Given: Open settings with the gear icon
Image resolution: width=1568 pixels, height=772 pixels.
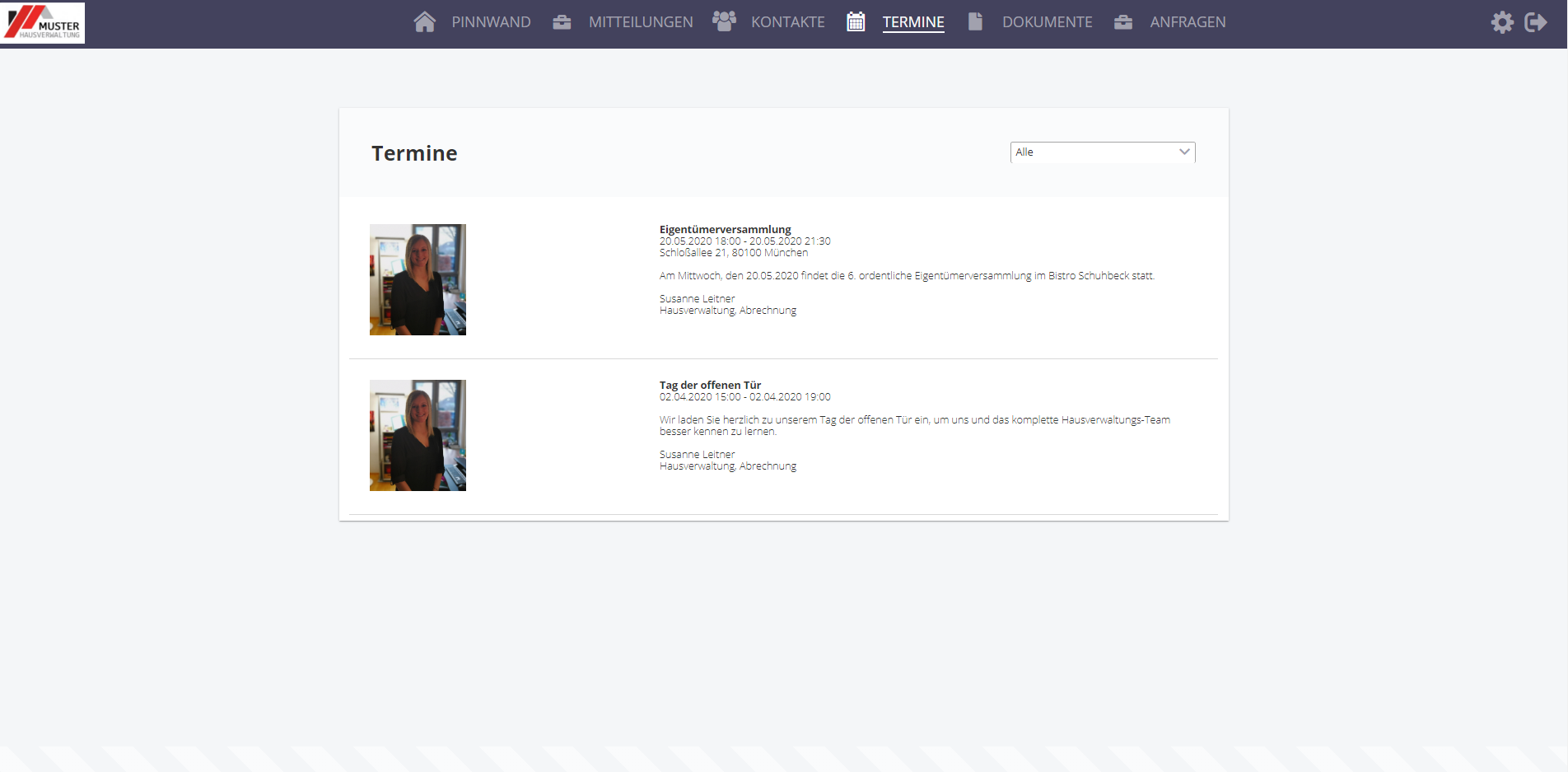Looking at the screenshot, I should (1502, 22).
